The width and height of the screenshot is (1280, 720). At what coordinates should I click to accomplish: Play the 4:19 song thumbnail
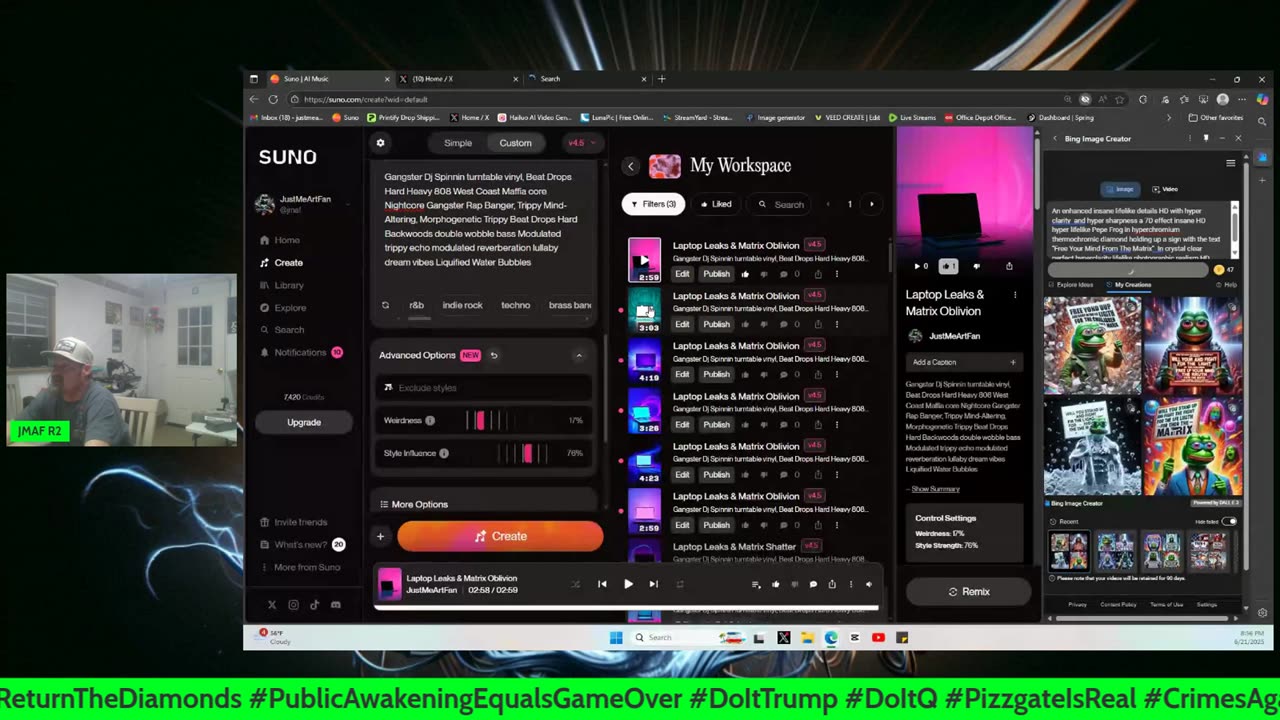coord(644,360)
